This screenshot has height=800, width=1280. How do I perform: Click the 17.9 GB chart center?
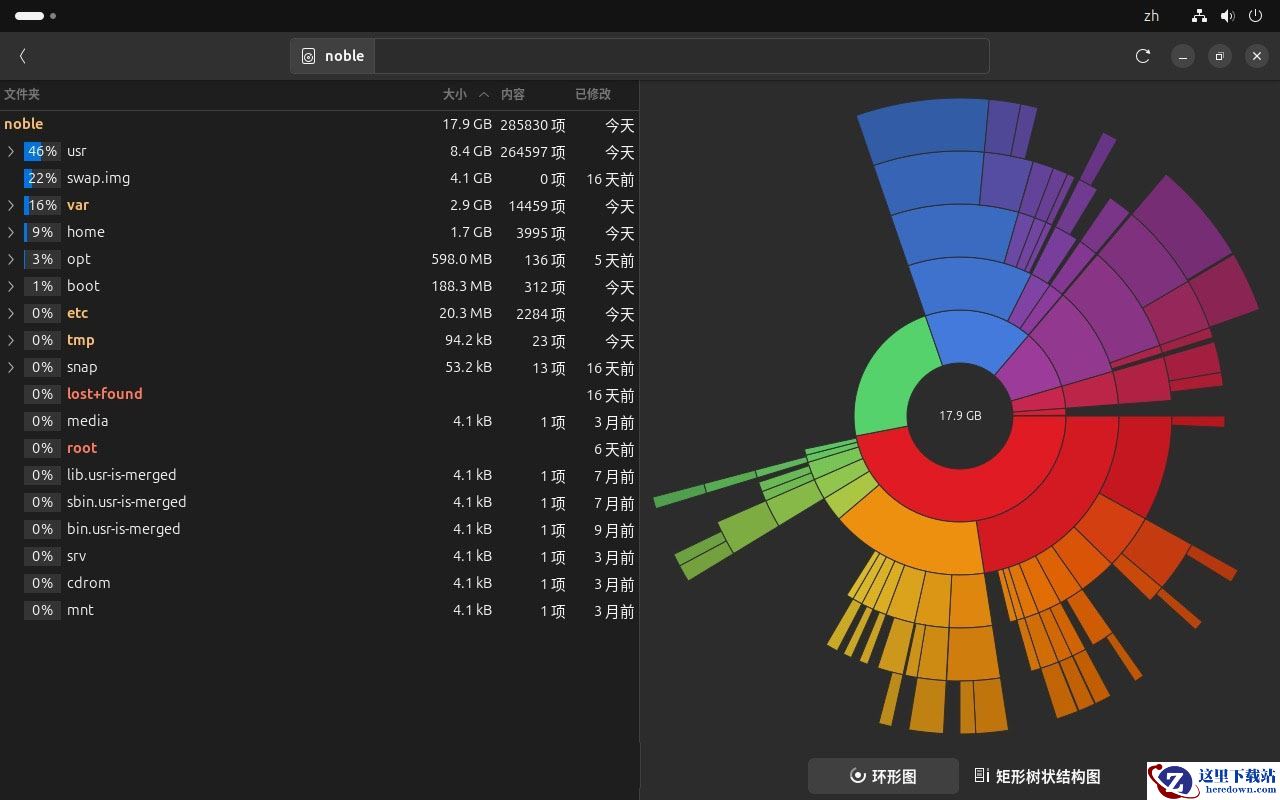point(960,415)
